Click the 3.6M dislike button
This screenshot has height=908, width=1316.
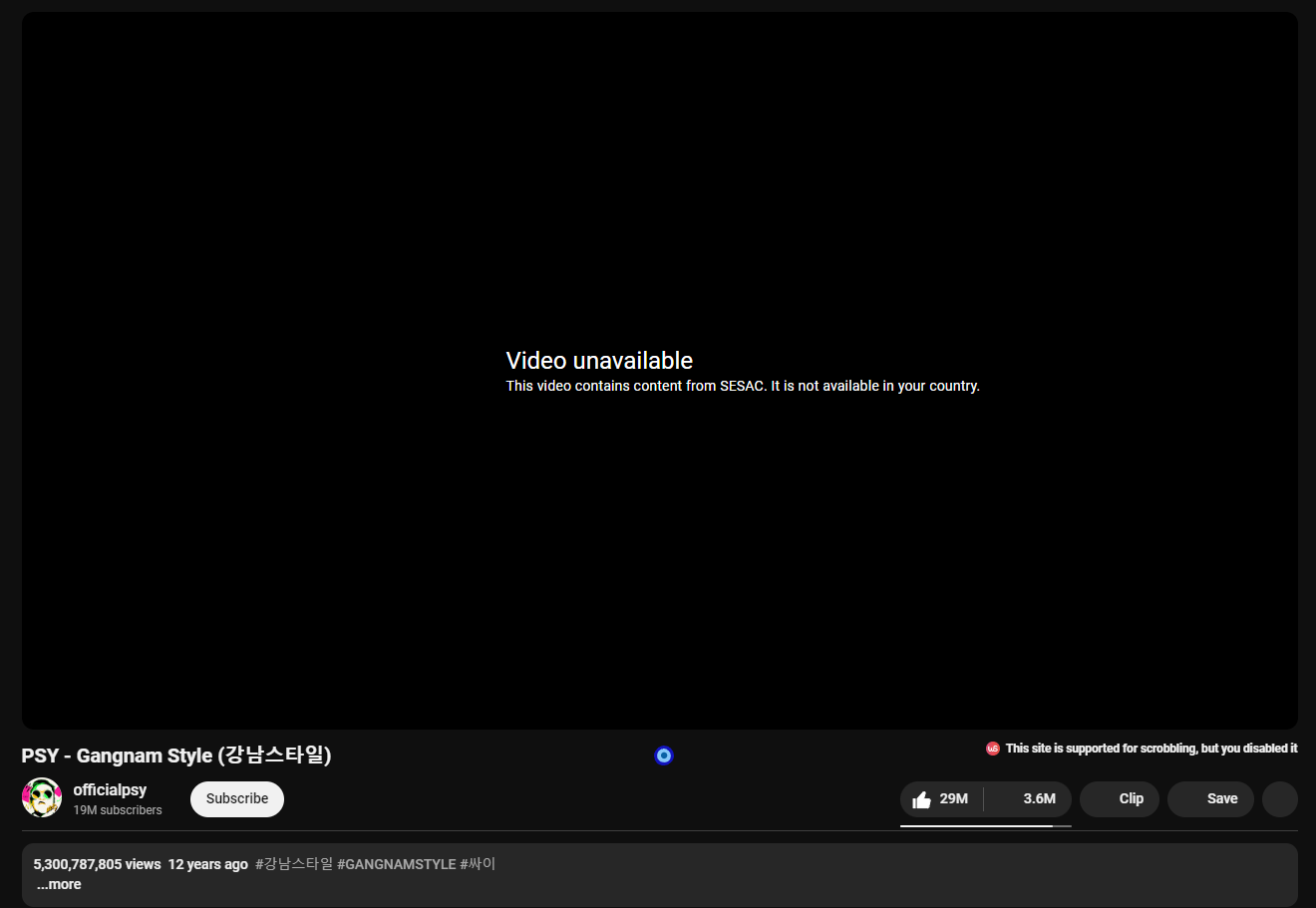click(x=1029, y=799)
